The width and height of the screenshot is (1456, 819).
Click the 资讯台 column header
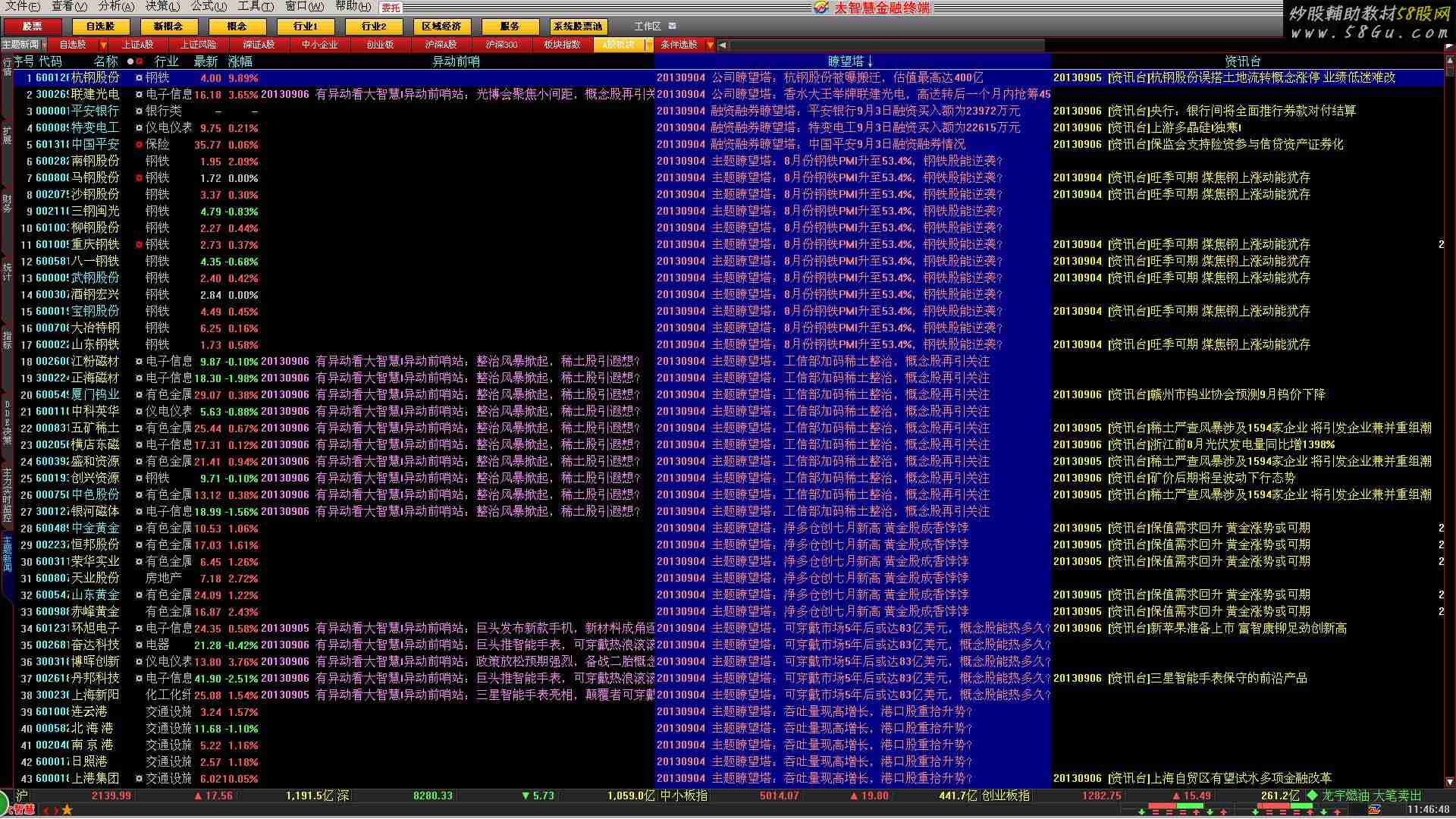pos(1242,61)
